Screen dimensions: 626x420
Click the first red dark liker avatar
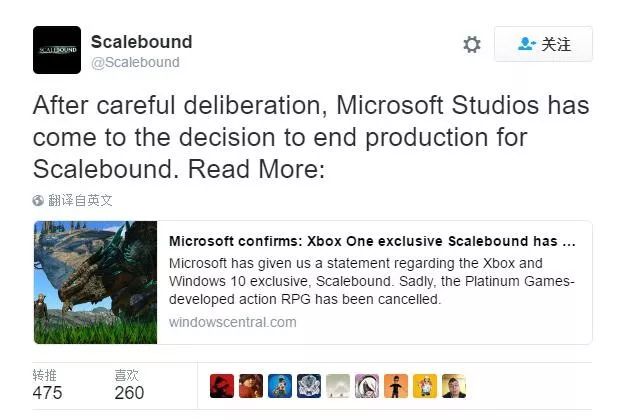(222, 386)
